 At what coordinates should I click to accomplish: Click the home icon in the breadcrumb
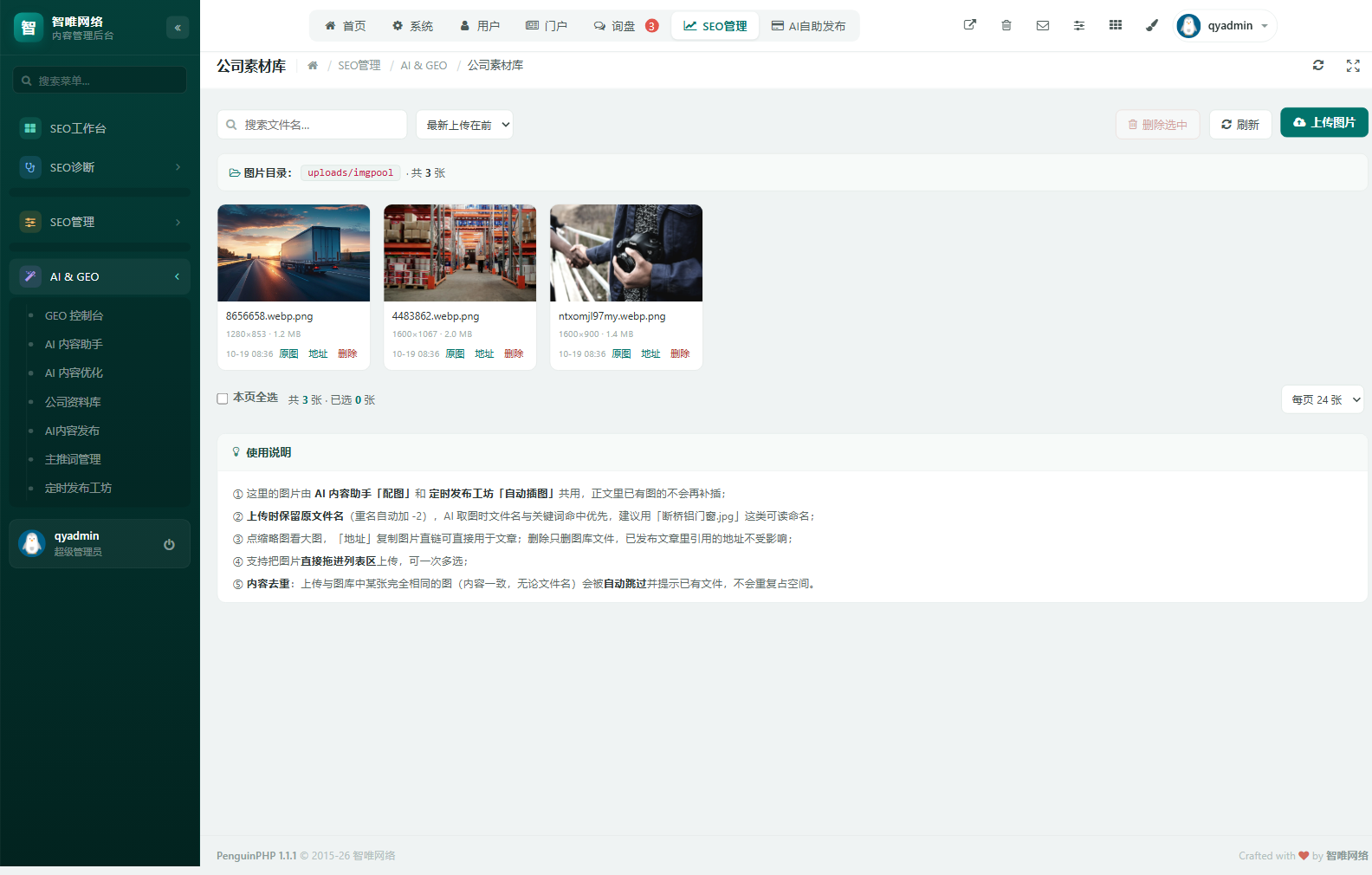(x=313, y=66)
